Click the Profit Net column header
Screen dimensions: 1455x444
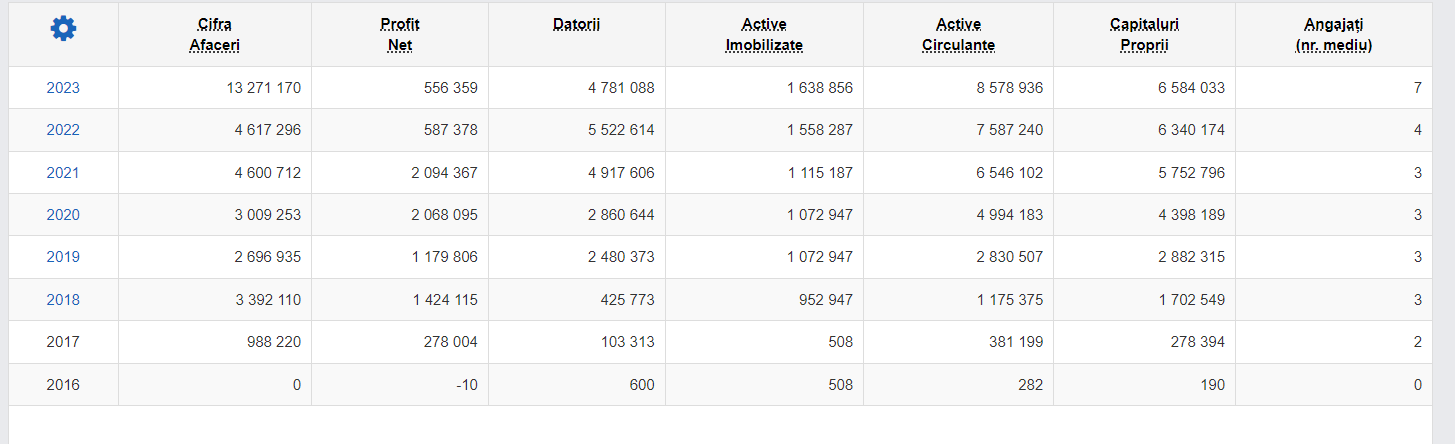coord(400,34)
